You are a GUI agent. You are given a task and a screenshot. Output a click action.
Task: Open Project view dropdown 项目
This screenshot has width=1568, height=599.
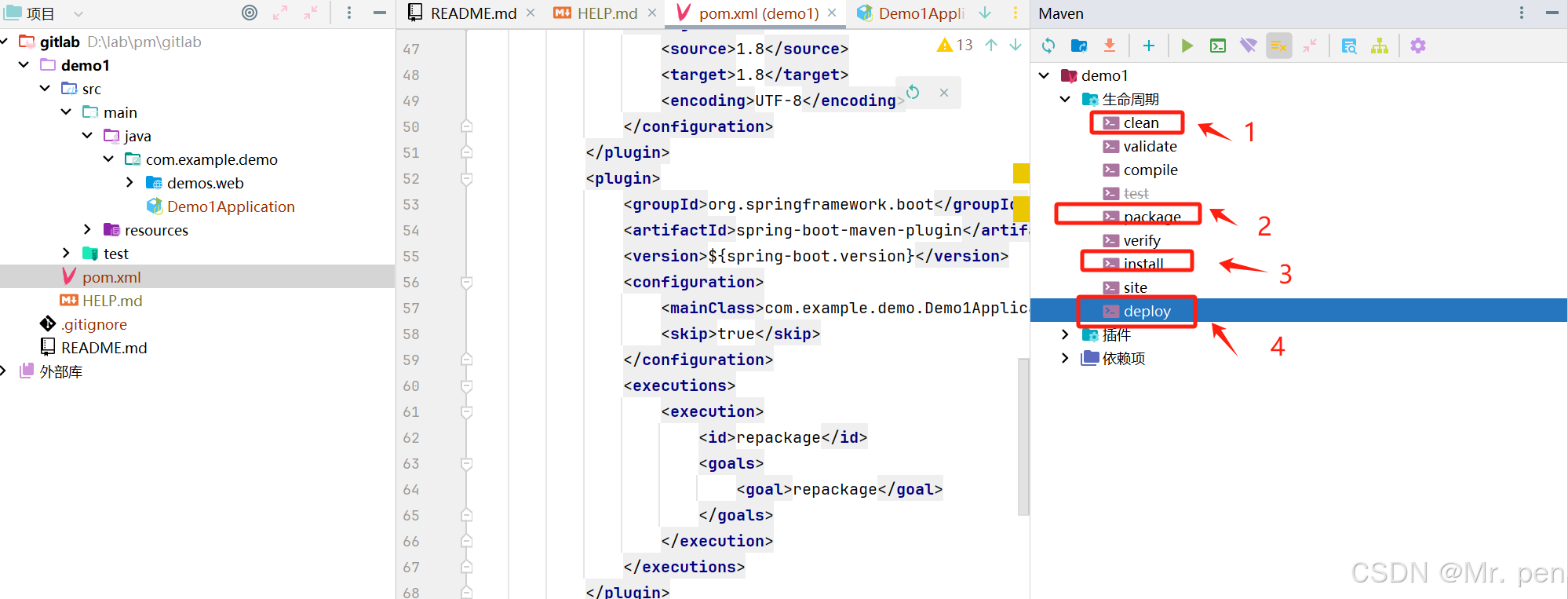45,13
